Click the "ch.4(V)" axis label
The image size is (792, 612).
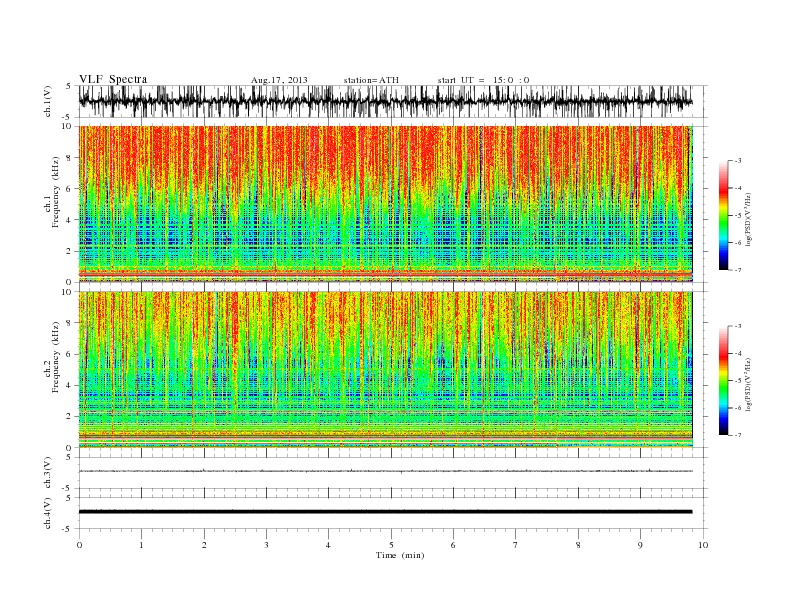pos(48,514)
